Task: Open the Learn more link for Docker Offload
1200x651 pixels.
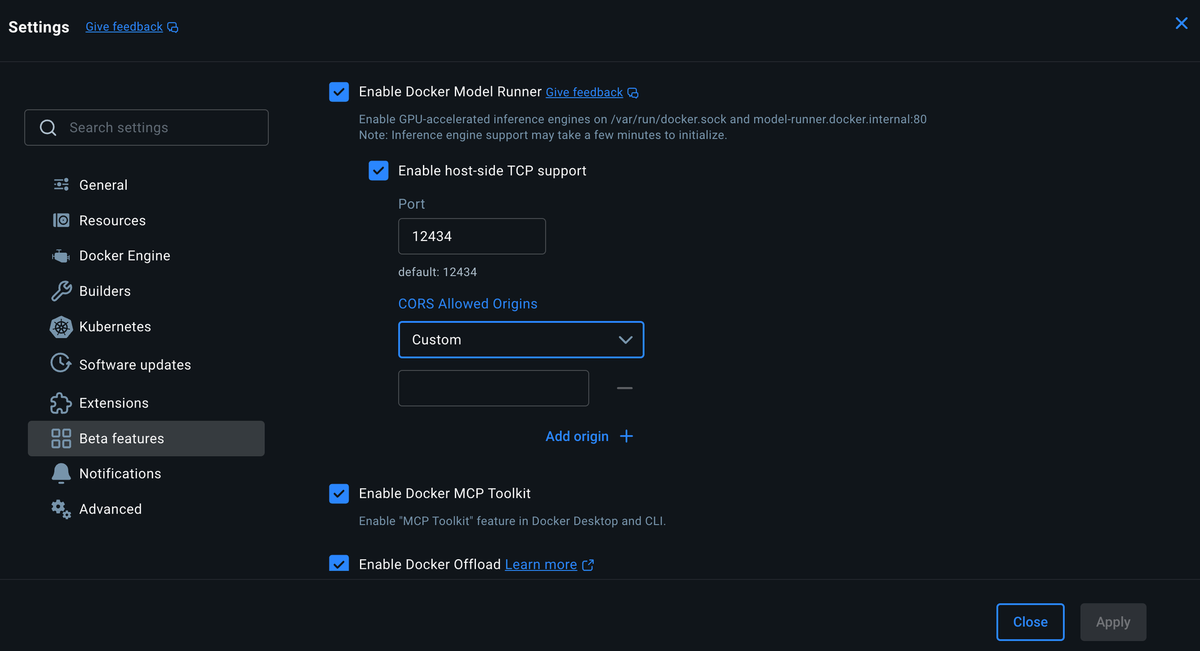Action: click(540, 564)
